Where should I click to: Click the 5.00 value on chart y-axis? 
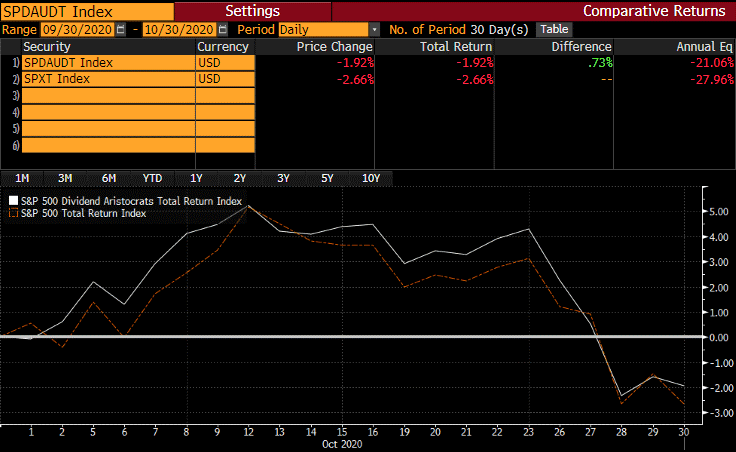pos(719,212)
